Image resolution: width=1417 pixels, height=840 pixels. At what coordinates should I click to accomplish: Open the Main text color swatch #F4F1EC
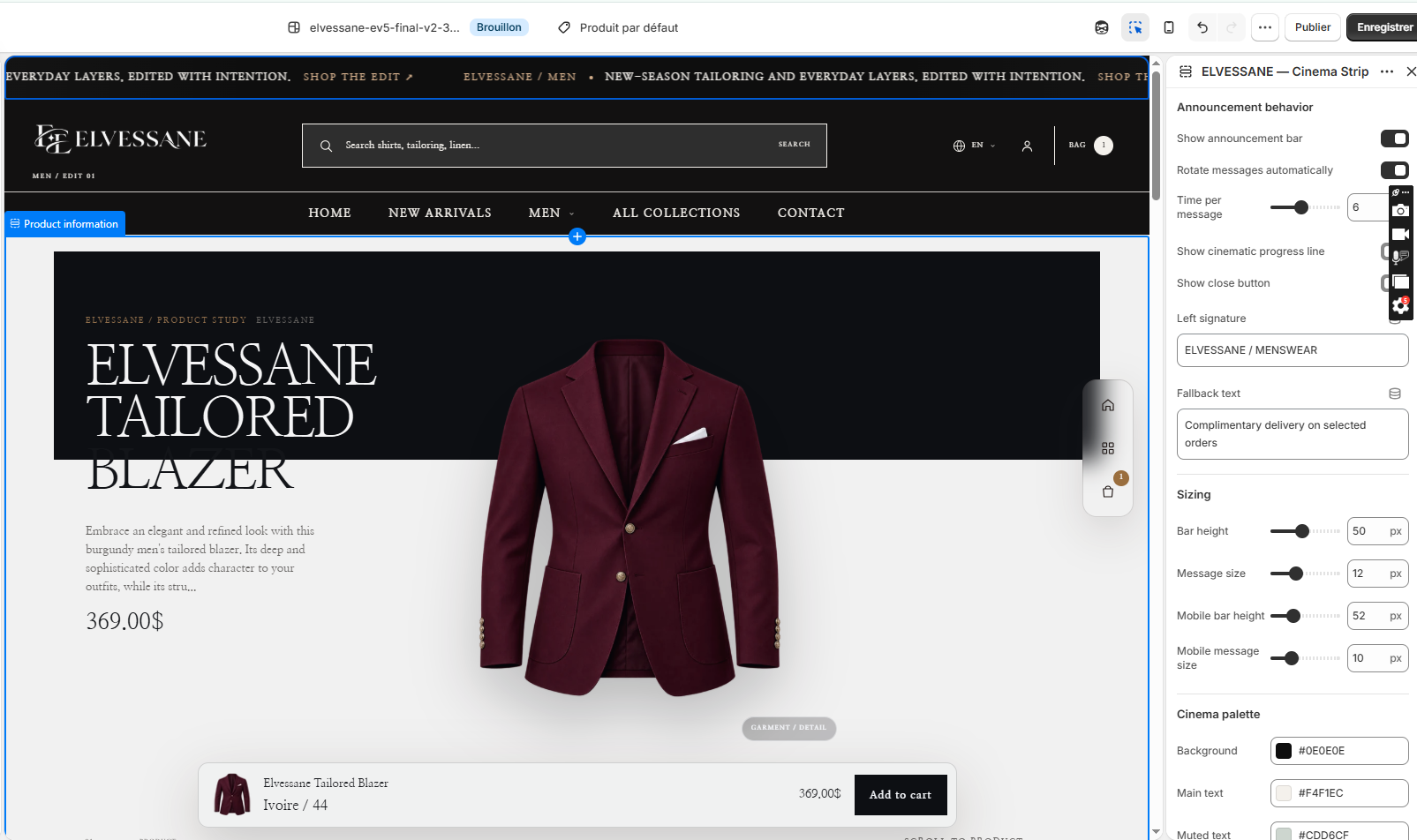point(1284,793)
